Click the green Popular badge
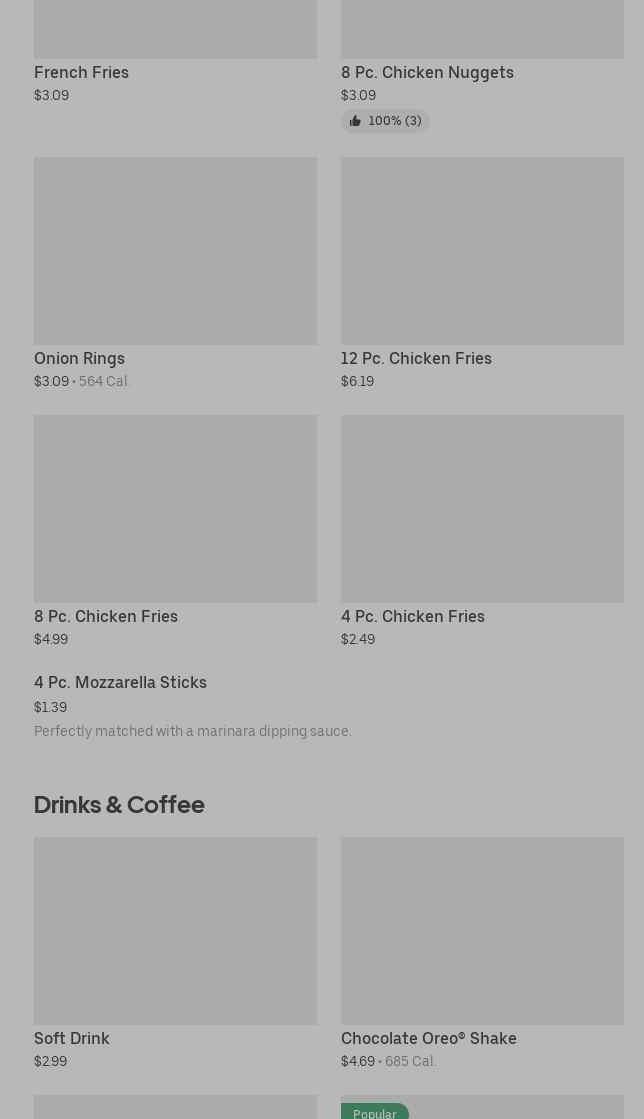The width and height of the screenshot is (644, 1119). pos(374,1112)
